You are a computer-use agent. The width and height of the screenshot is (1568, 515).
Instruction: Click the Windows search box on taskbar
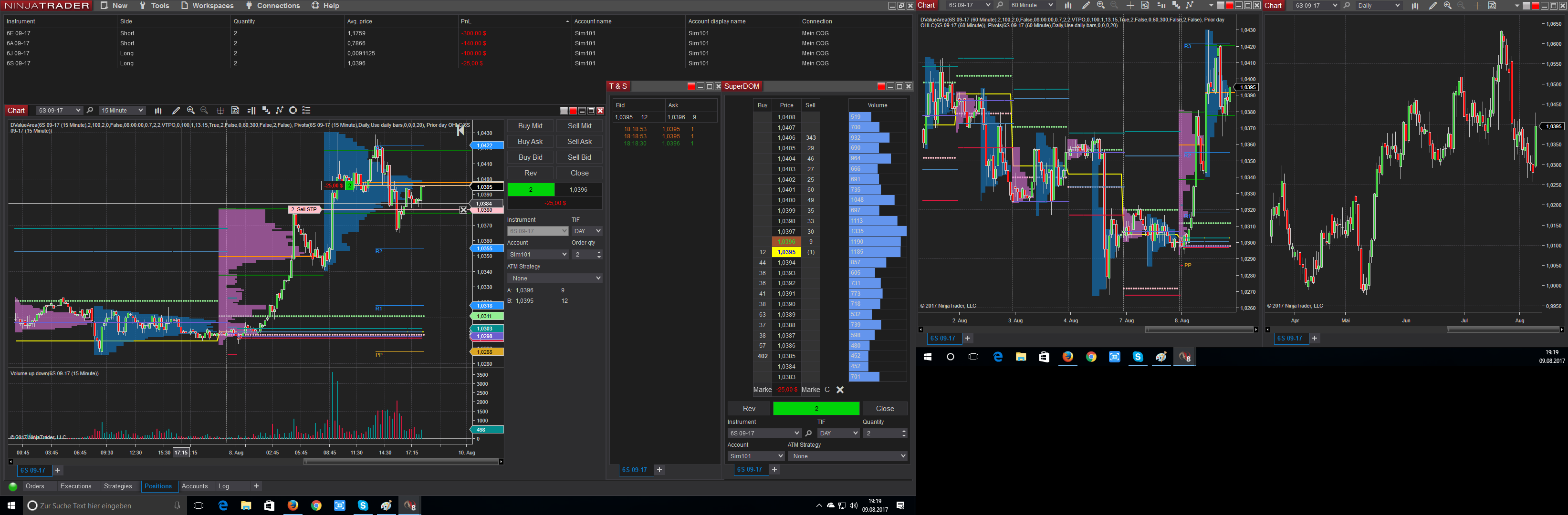105,505
